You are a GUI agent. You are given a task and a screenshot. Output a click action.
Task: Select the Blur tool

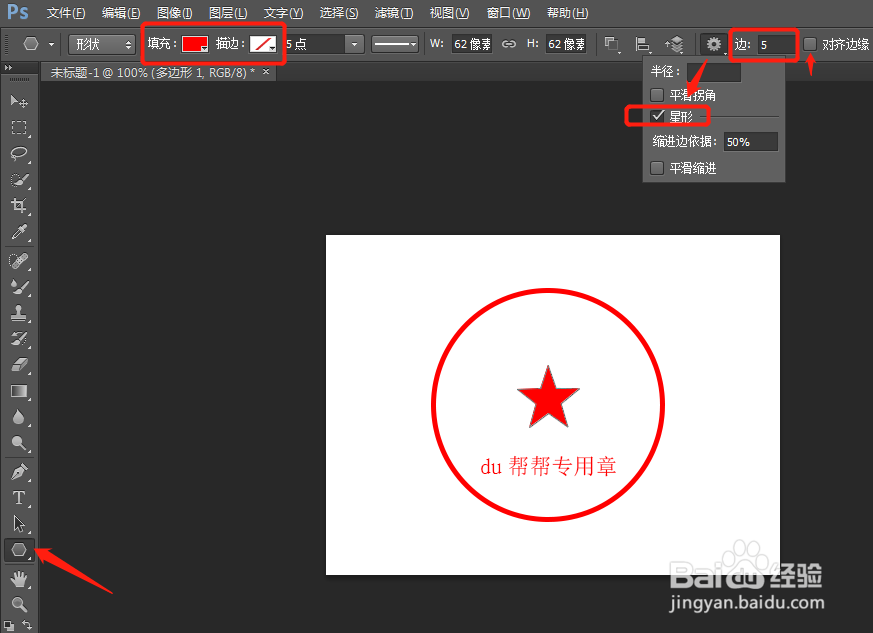coord(19,417)
